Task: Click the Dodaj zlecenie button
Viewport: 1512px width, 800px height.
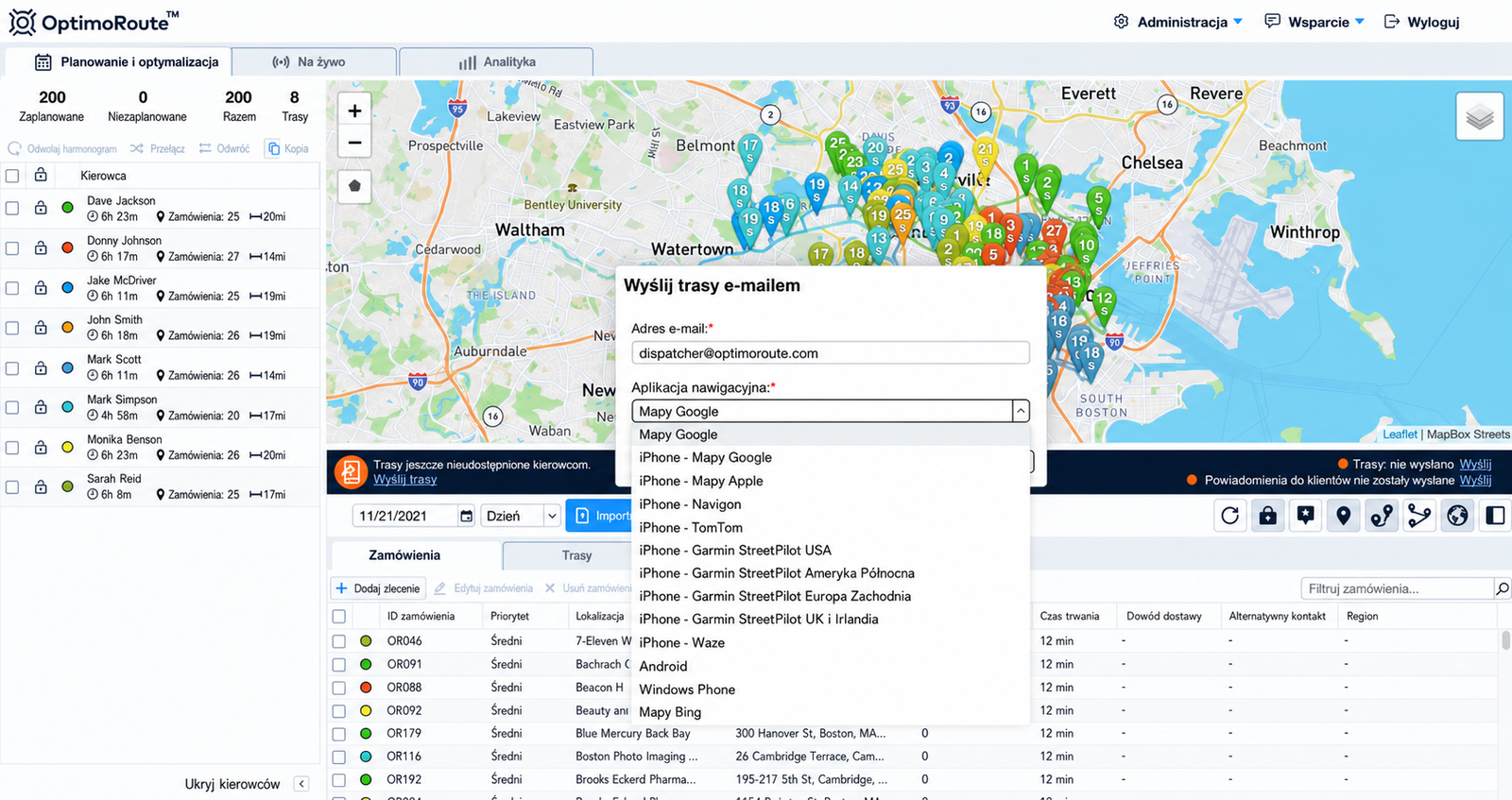Action: [x=378, y=588]
